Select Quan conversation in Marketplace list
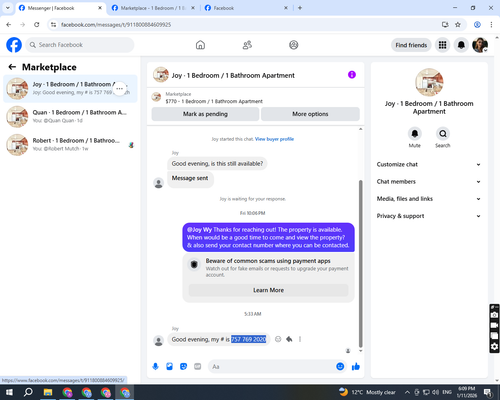Image resolution: width=500 pixels, height=400 pixels. point(70,117)
